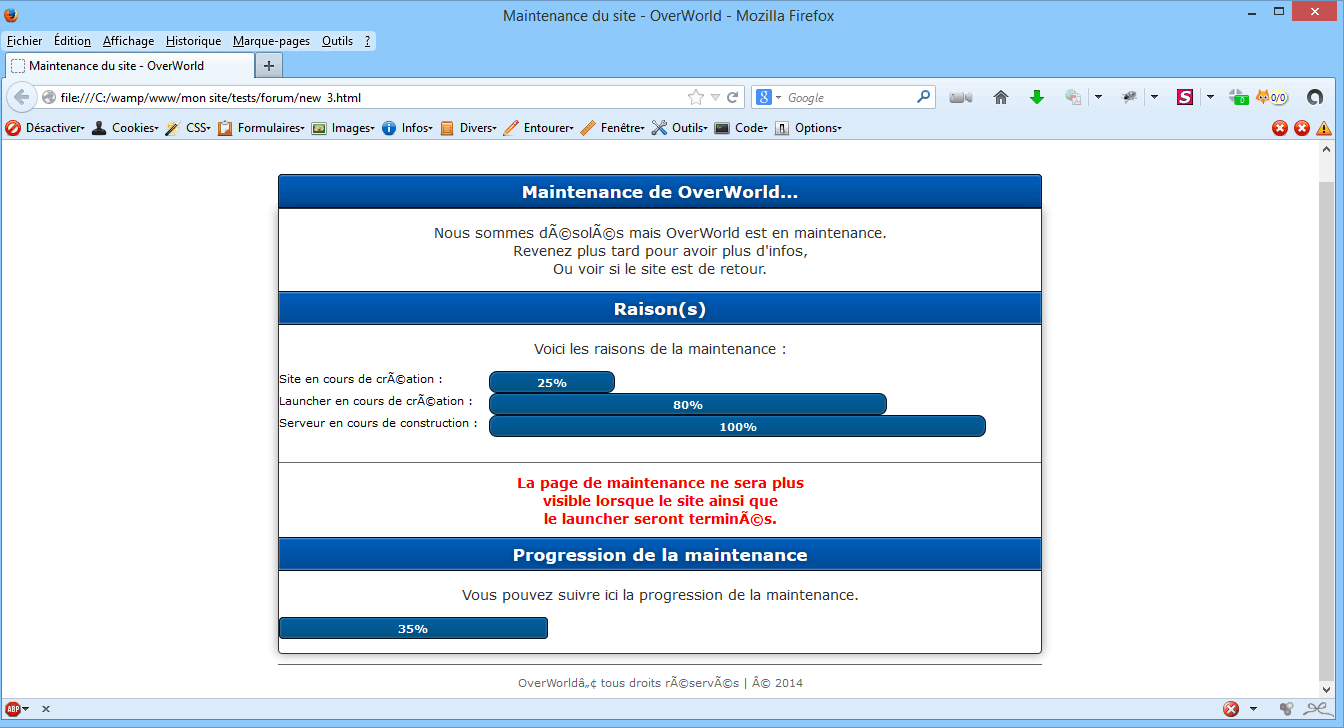Click the Google search engine icon
1344x728 pixels.
click(764, 97)
